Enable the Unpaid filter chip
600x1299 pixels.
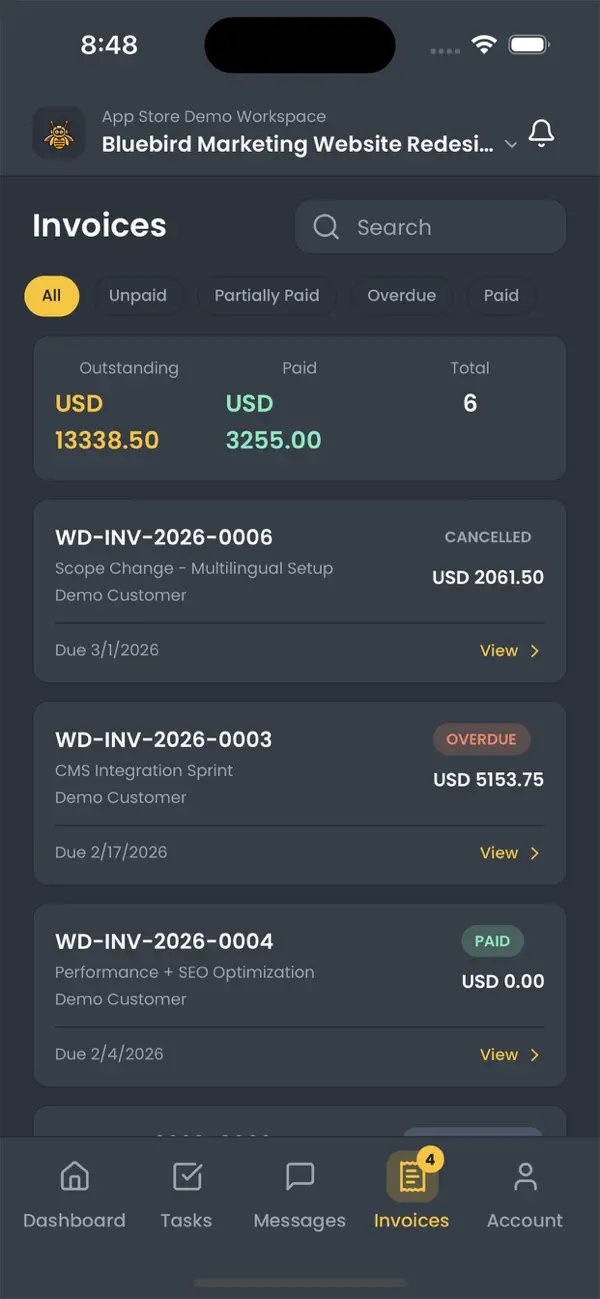[x=138, y=296]
